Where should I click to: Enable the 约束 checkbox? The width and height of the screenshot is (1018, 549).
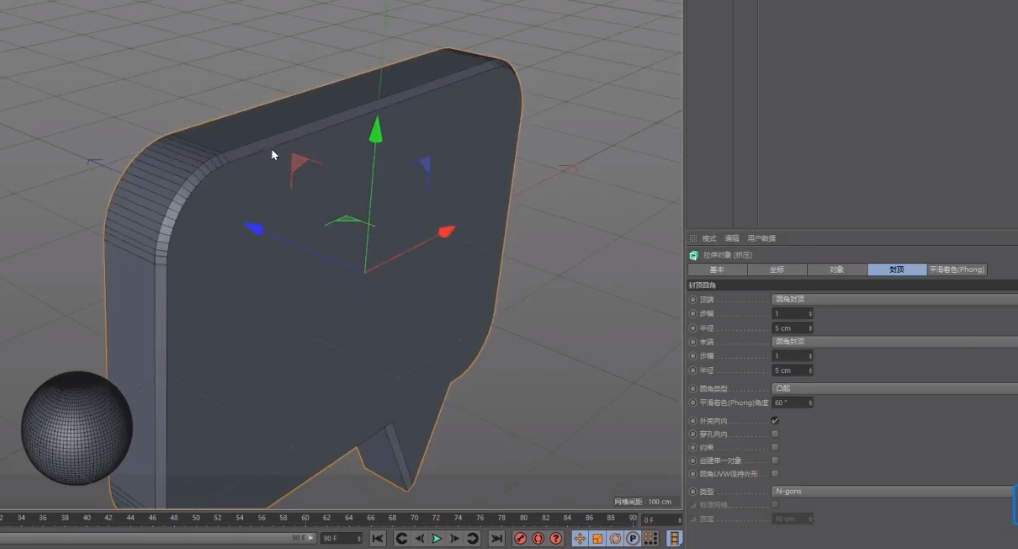coord(775,447)
